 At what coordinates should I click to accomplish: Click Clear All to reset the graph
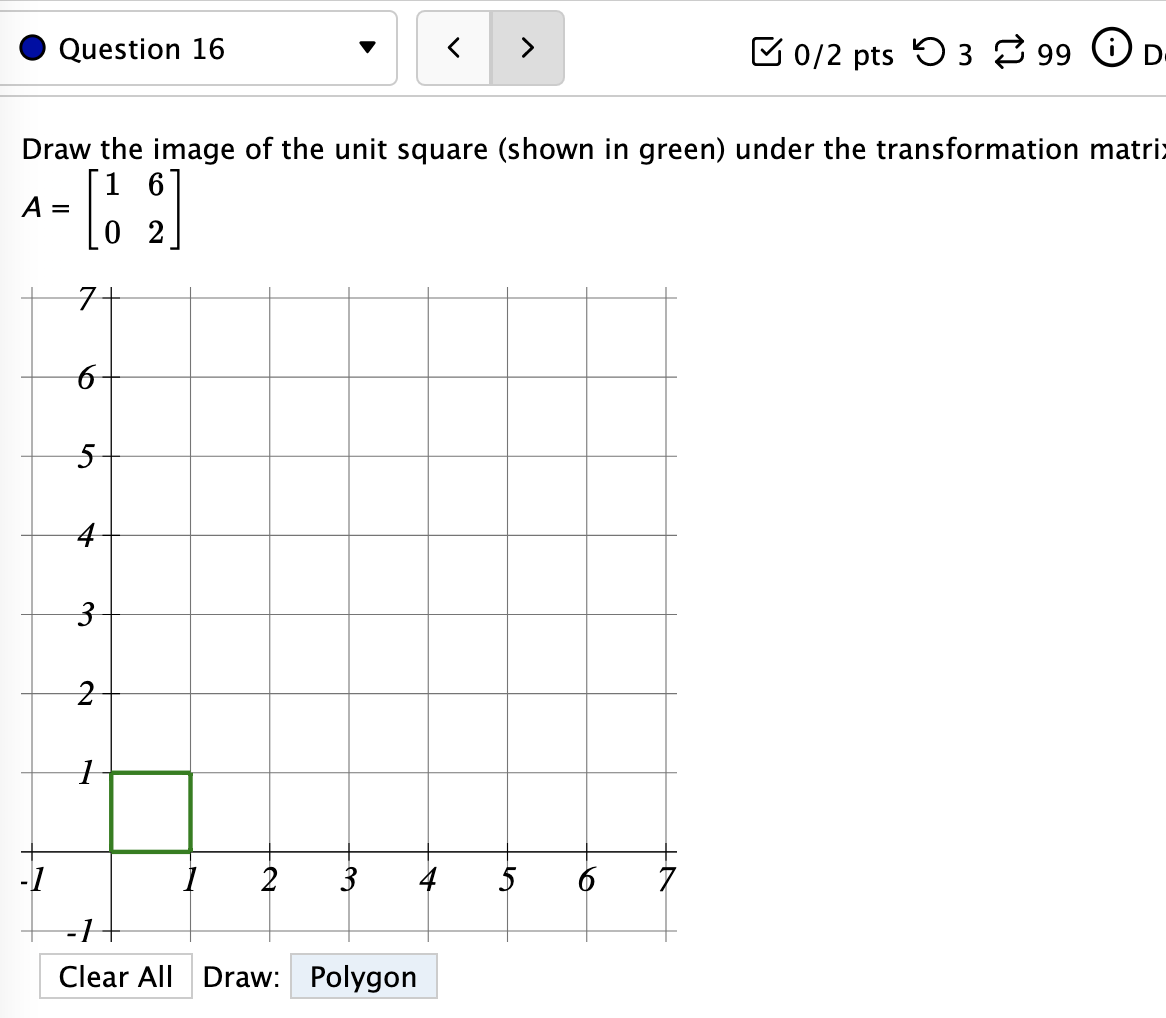tap(115, 976)
